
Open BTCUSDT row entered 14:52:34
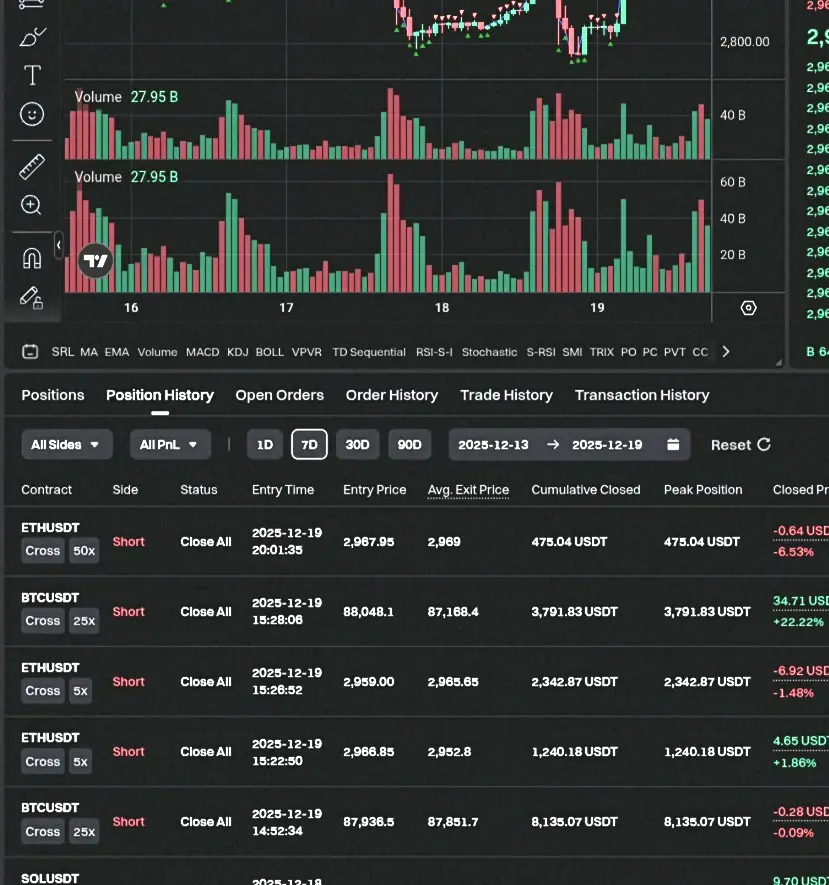point(416,822)
